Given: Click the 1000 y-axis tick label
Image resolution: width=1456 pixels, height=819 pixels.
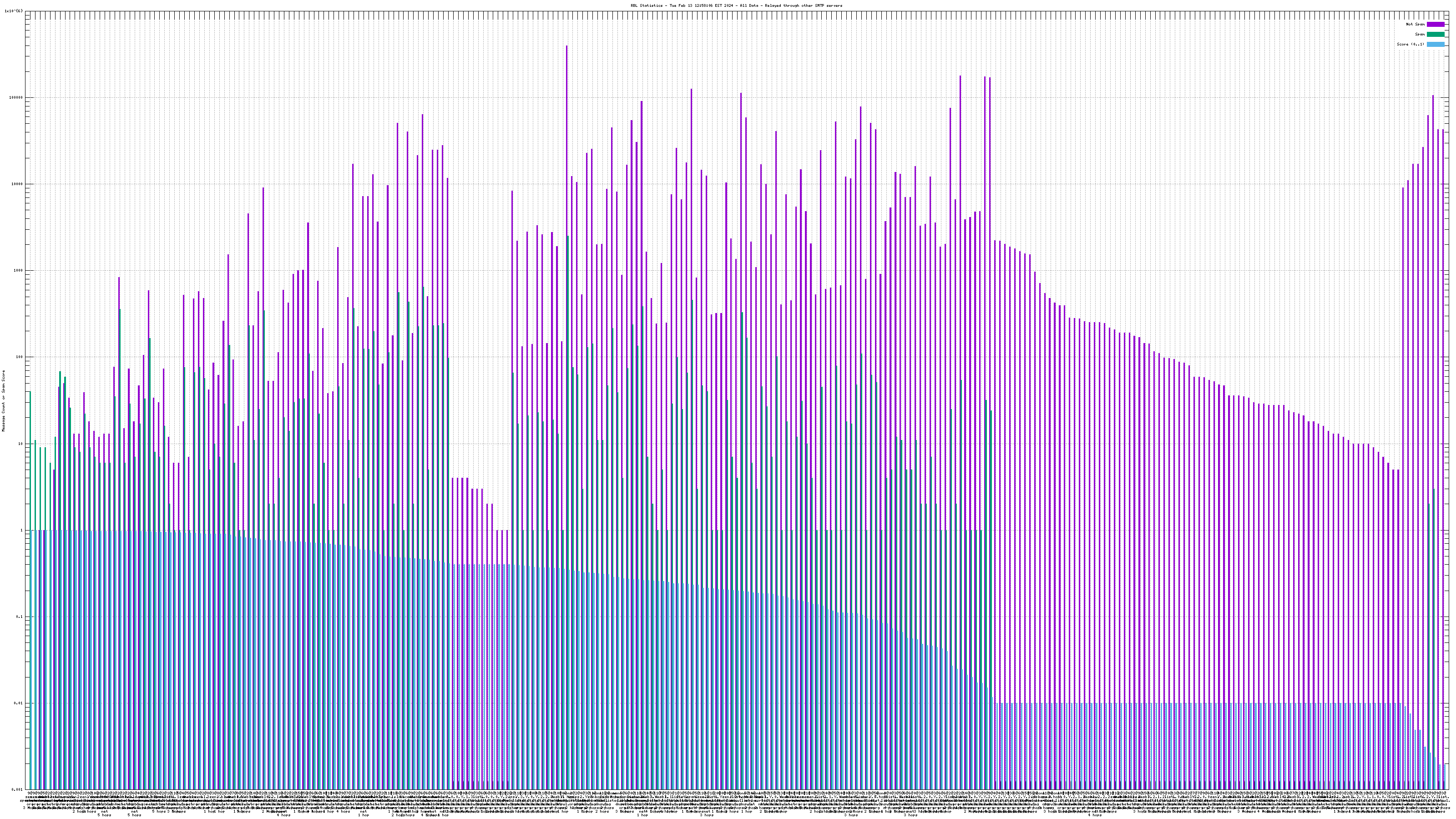Looking at the screenshot, I should pyautogui.click(x=19, y=270).
